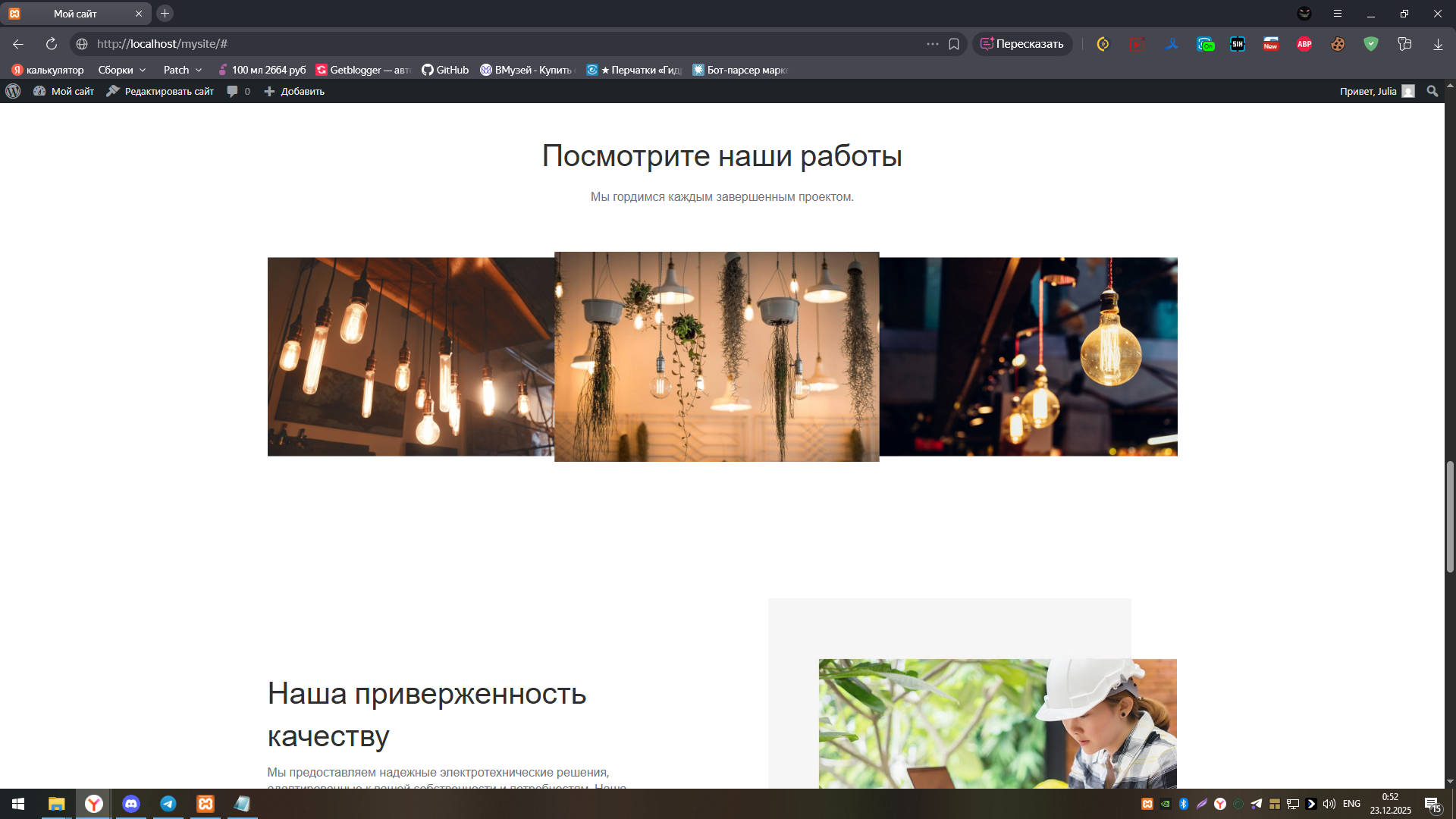
Task: Click the AdBlock Plus extension icon
Action: coord(1304,44)
